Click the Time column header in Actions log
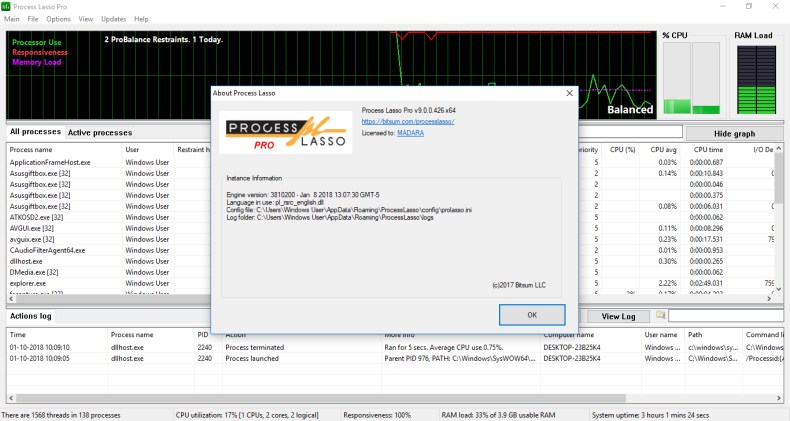The width and height of the screenshot is (790, 421). 57,334
